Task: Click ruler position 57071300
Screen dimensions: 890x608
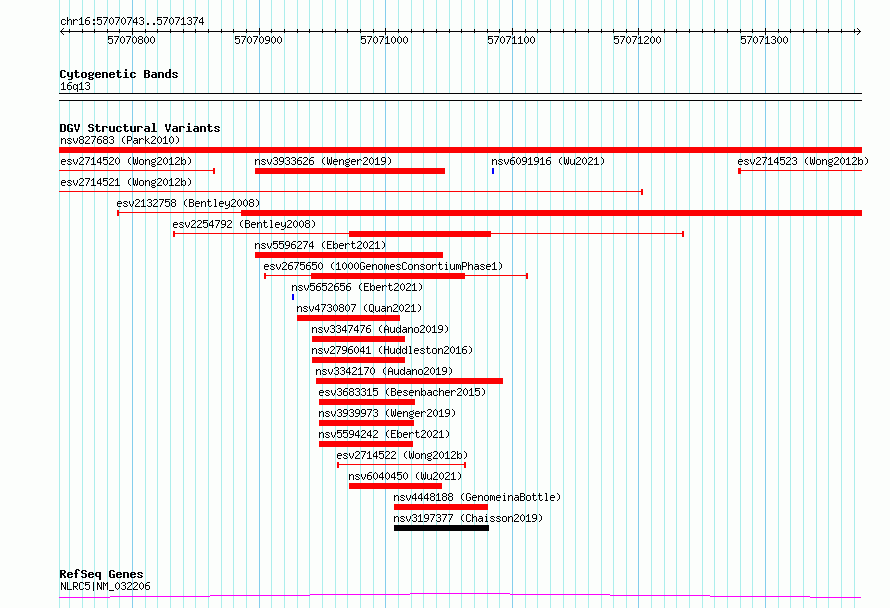Action: [x=764, y=40]
